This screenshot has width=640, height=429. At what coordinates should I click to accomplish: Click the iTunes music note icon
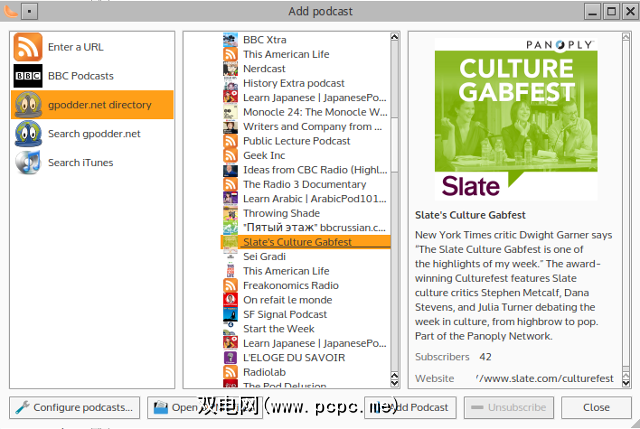pyautogui.click(x=28, y=162)
